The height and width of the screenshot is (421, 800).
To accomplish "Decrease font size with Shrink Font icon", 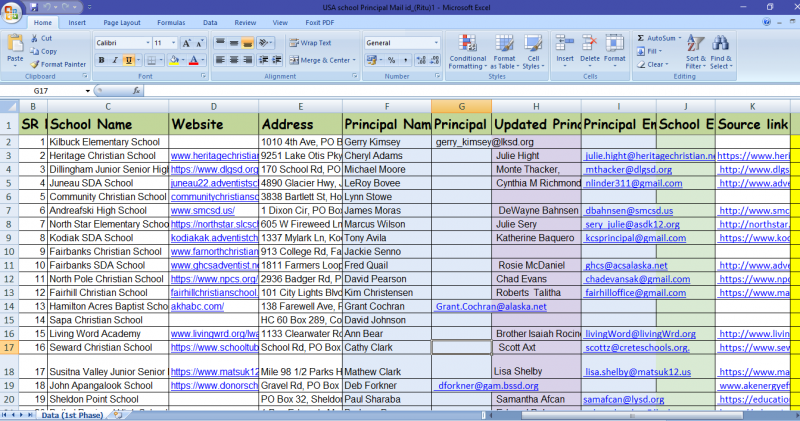I will pyautogui.click(x=199, y=43).
